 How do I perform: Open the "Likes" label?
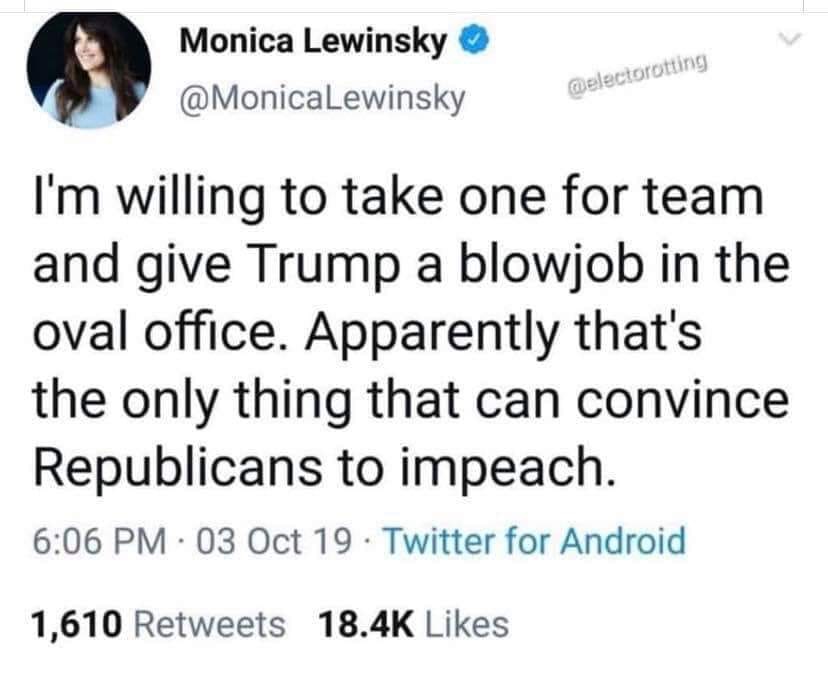[467, 624]
